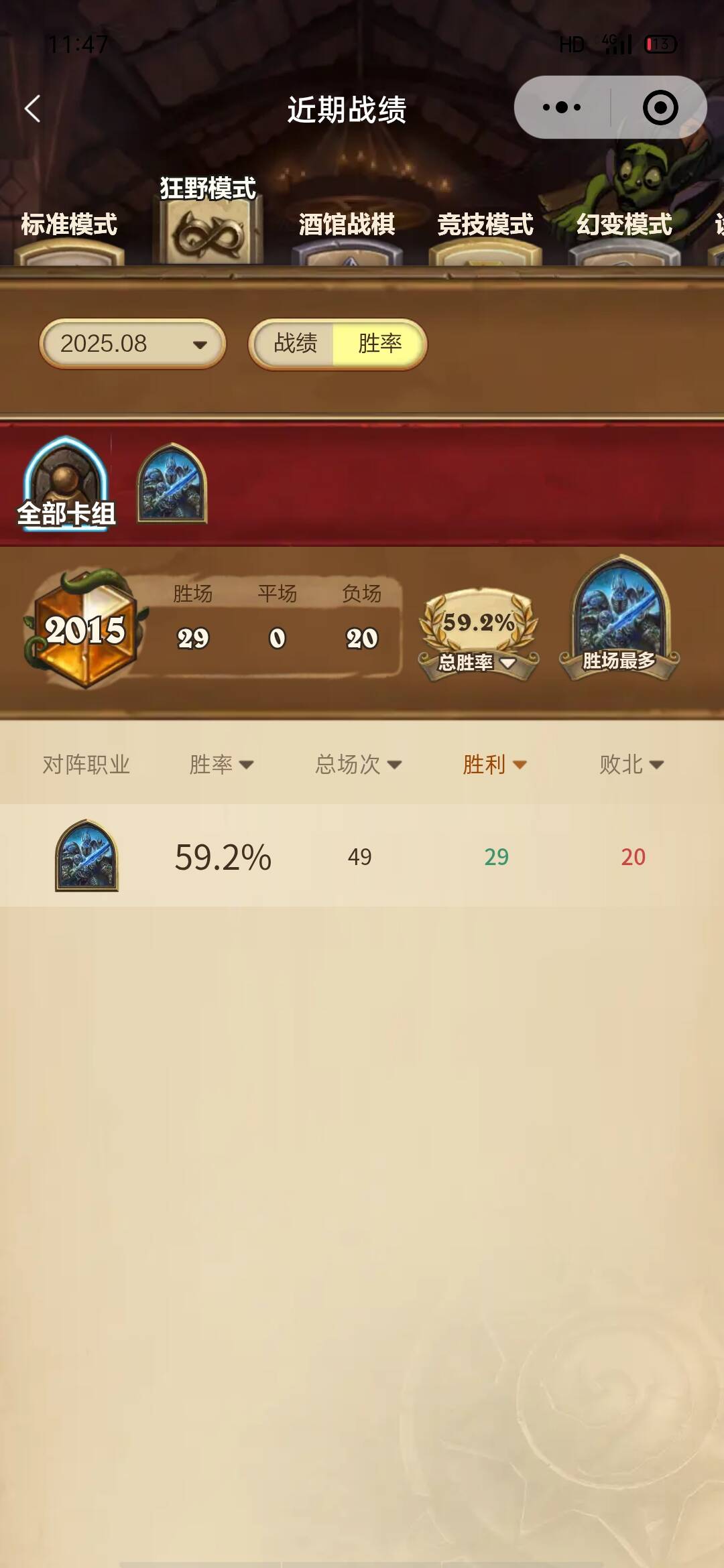Switch to 酒馆战棋 tab

pos(347,225)
